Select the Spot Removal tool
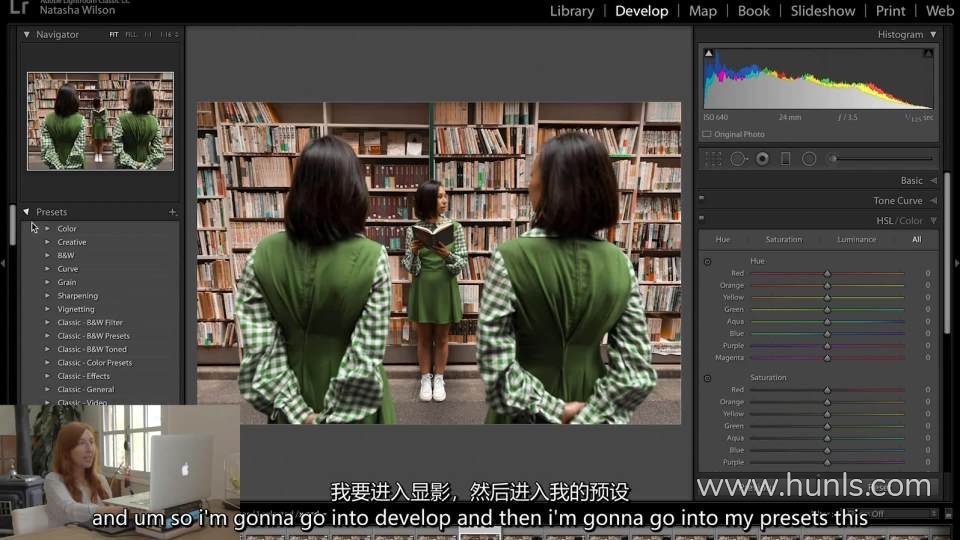The width and height of the screenshot is (960, 540). coord(738,158)
